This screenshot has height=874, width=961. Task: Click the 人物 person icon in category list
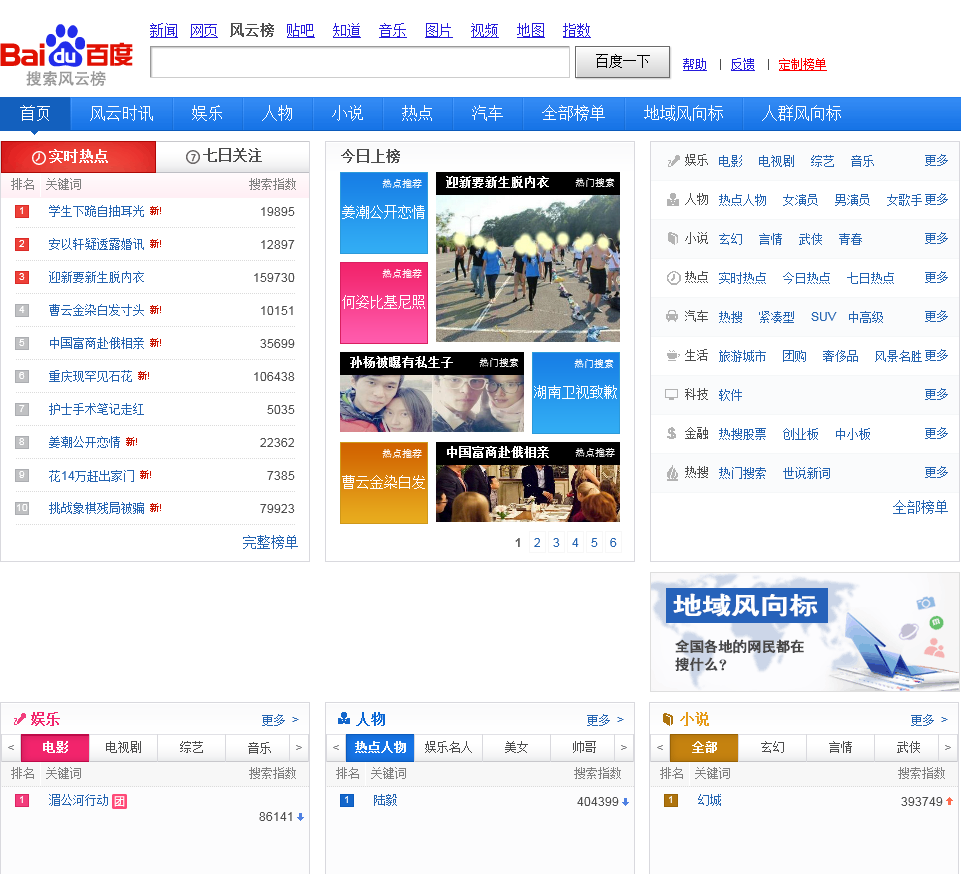click(x=672, y=200)
